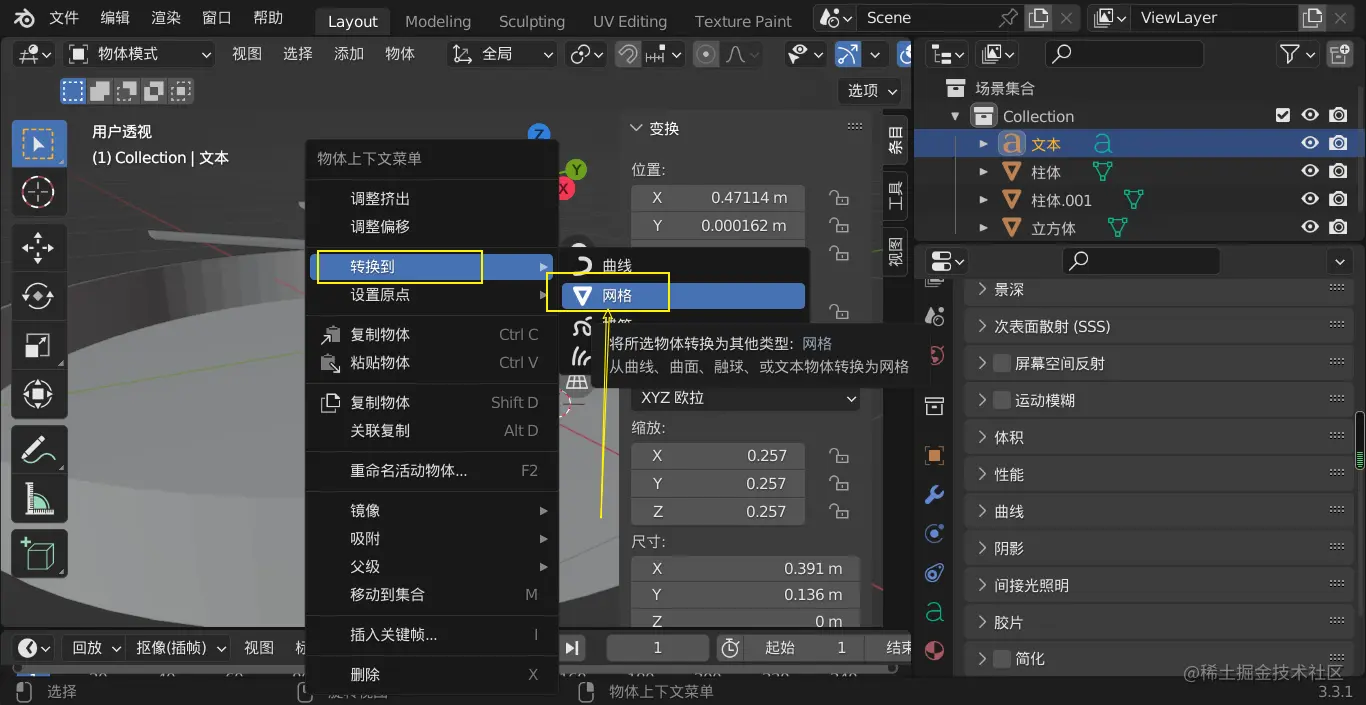
Task: Open 添加 menu in viewport header
Action: 349,54
